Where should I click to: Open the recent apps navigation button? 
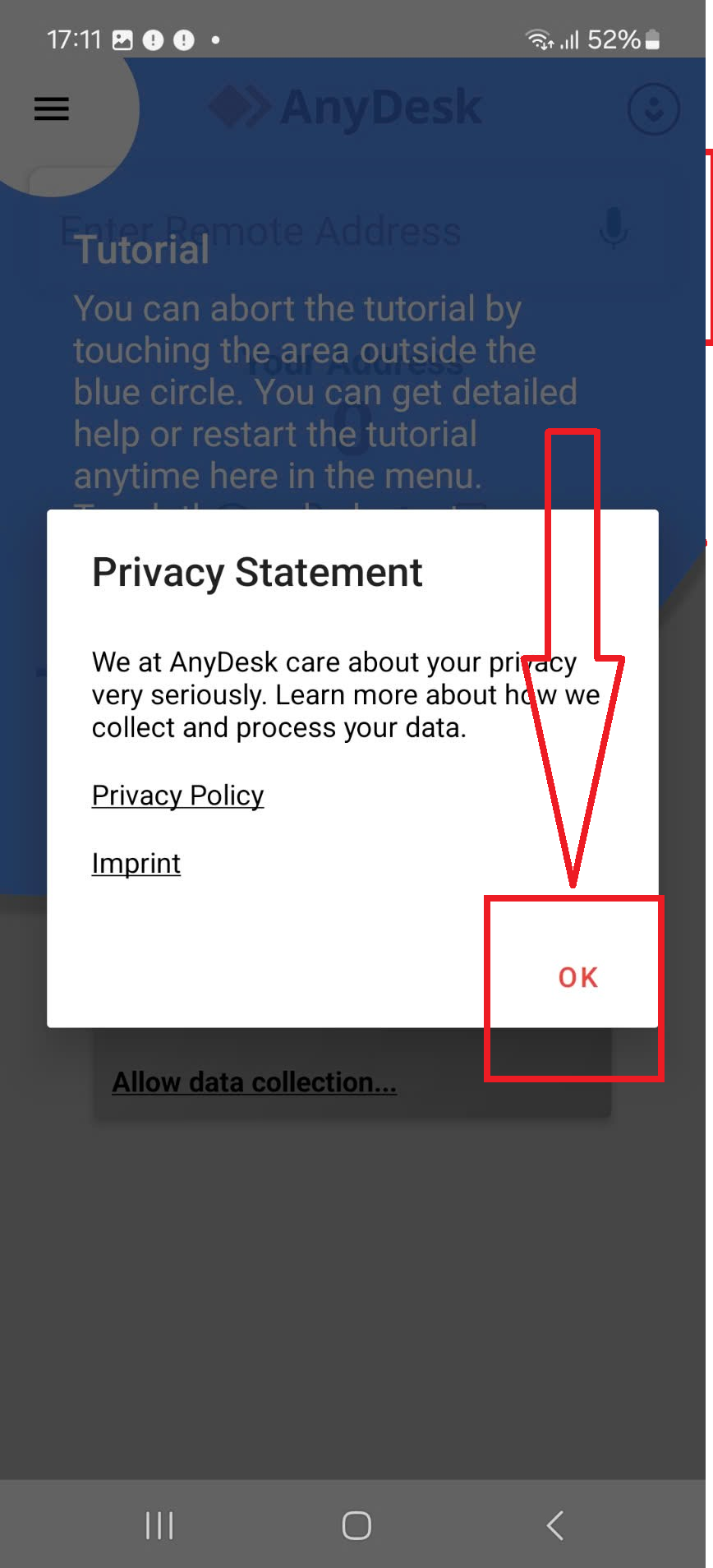159,1525
